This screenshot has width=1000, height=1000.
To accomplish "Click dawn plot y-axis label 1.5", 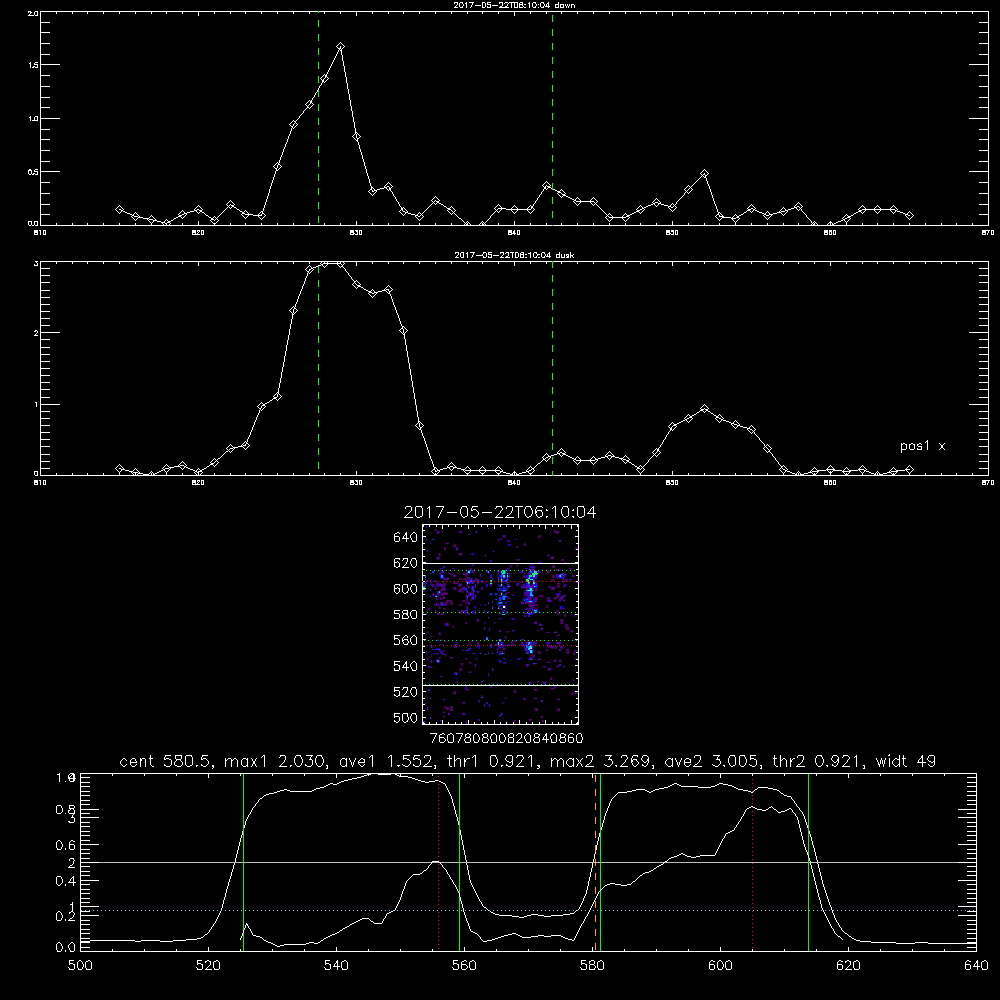I will (x=34, y=65).
